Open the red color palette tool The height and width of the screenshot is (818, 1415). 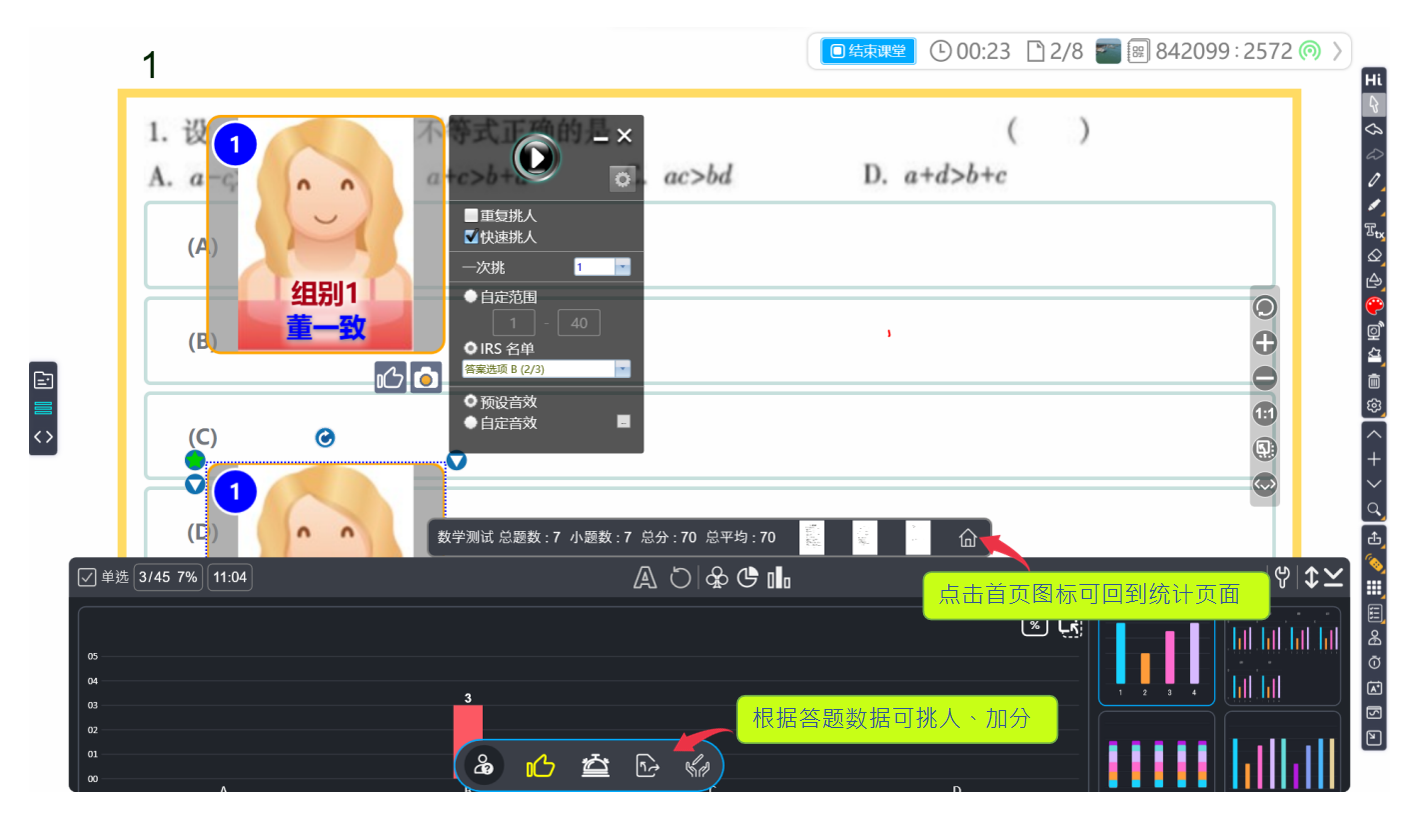[x=1374, y=306]
